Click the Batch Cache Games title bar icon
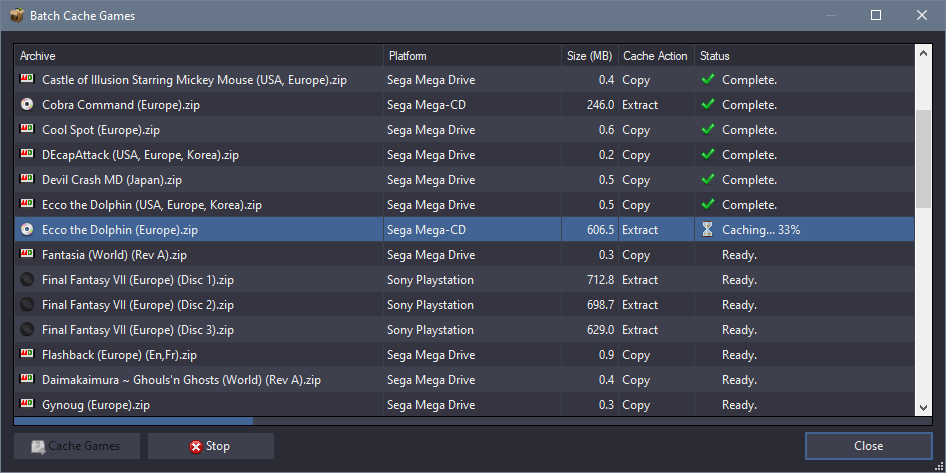The image size is (946, 473). [x=16, y=15]
